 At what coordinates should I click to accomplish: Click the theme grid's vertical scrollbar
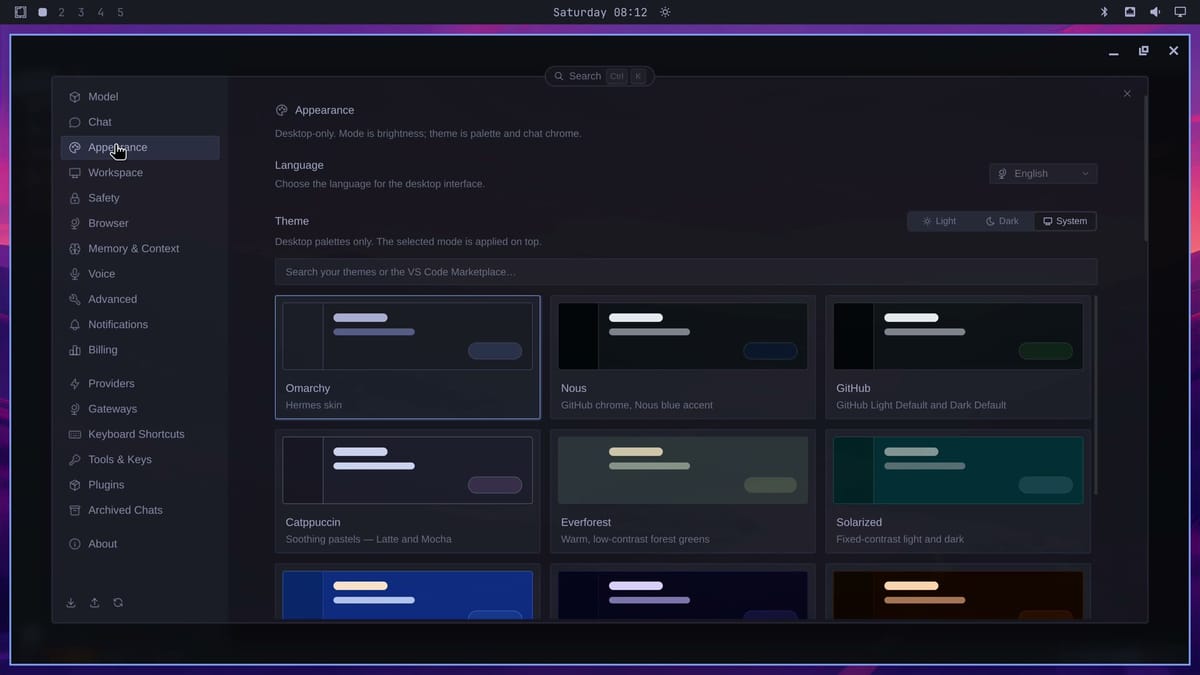coord(1096,395)
